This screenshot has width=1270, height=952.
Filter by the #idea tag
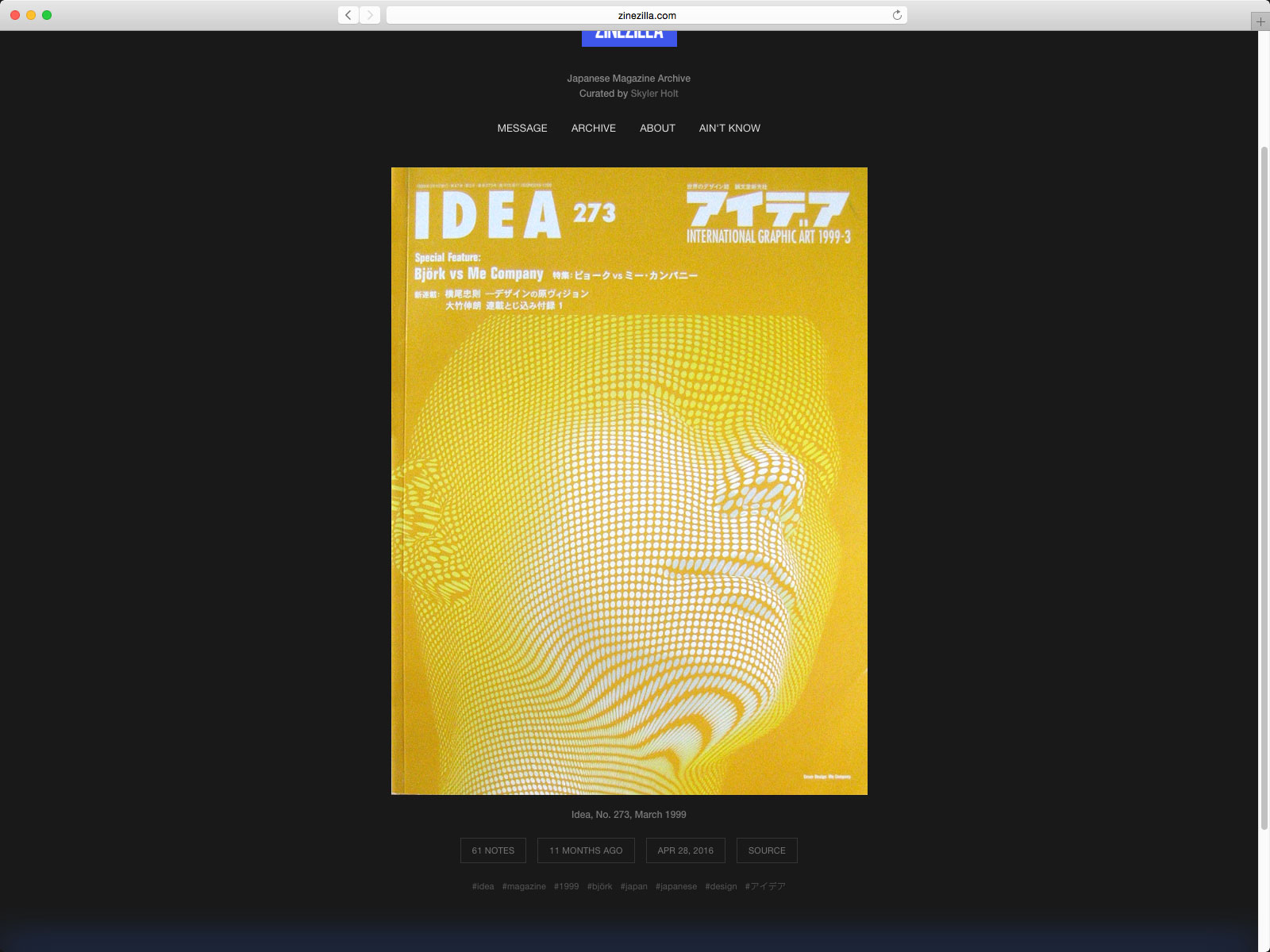click(x=483, y=886)
